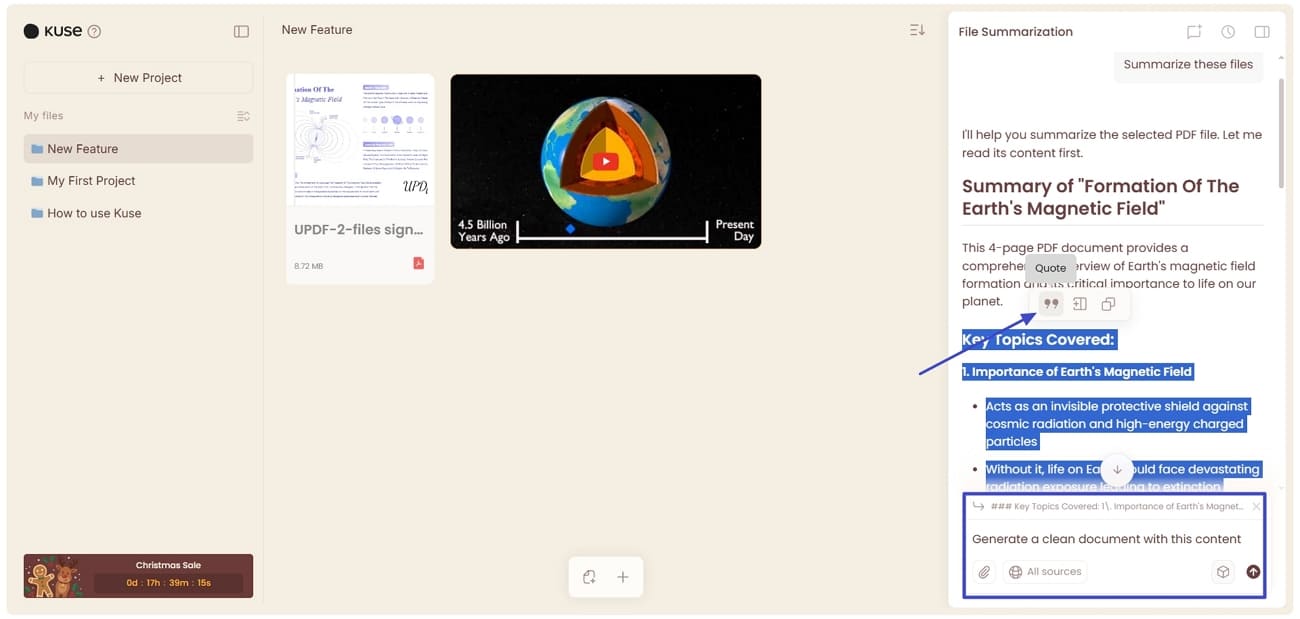The image size is (1300, 619).
Task: Add the selection to the canvas
Action: click(x=1080, y=304)
